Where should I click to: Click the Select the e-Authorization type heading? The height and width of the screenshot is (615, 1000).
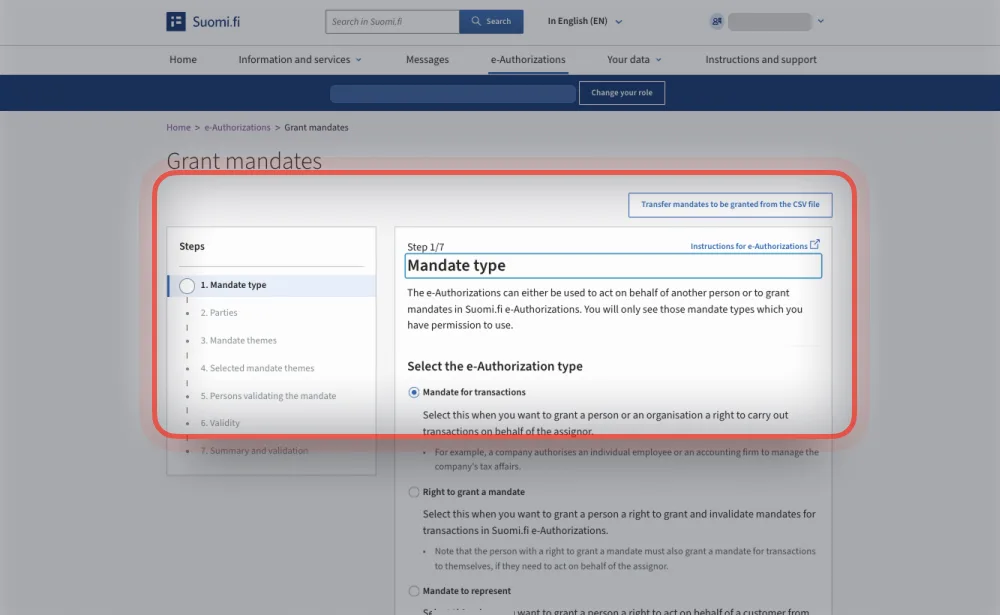pyautogui.click(x=495, y=366)
